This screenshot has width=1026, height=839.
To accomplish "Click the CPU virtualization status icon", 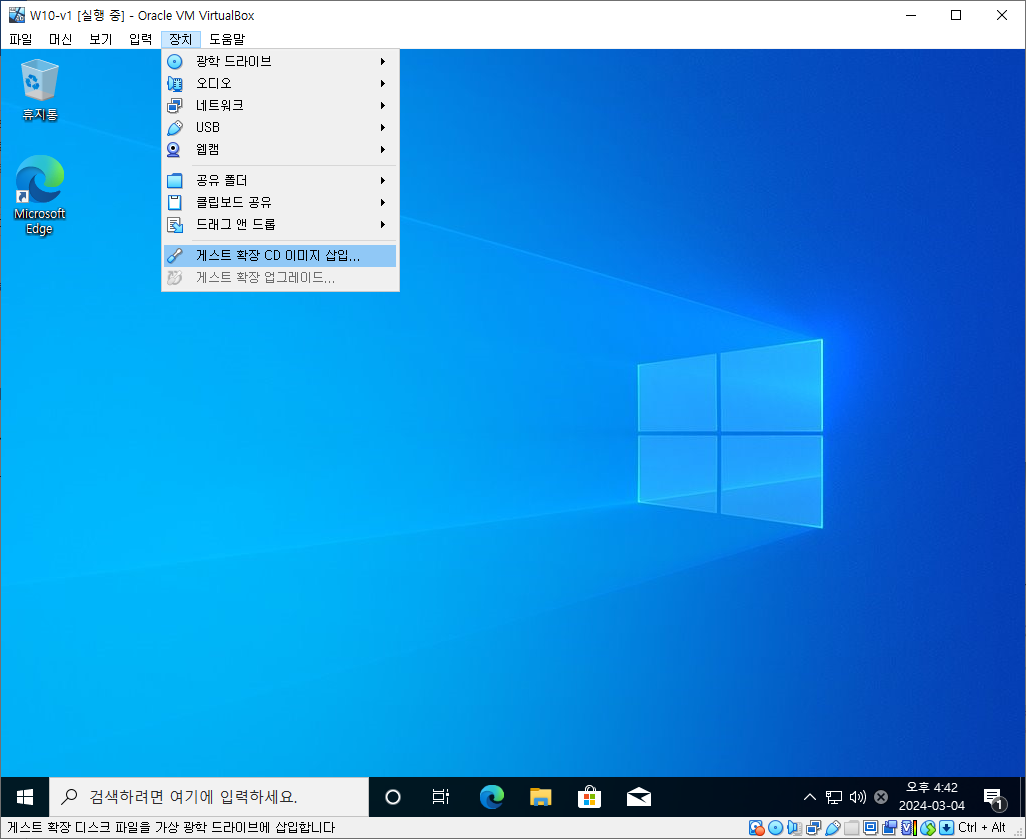I will pyautogui.click(x=908, y=828).
